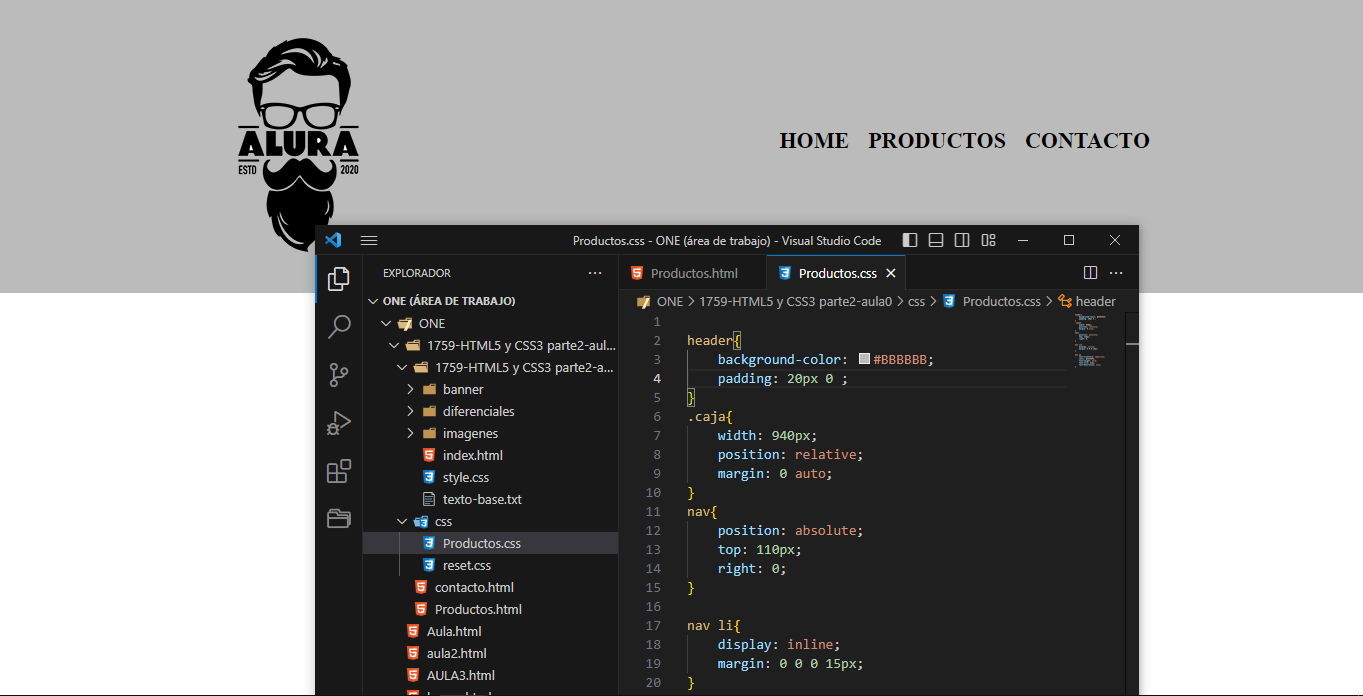Open the Search view in activity bar
This screenshot has width=1363, height=696.
click(x=339, y=326)
